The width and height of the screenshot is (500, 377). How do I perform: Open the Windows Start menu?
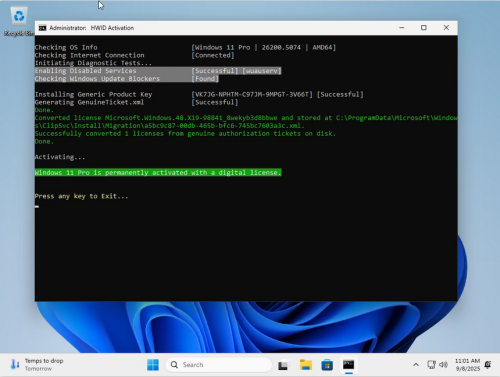pyautogui.click(x=153, y=365)
